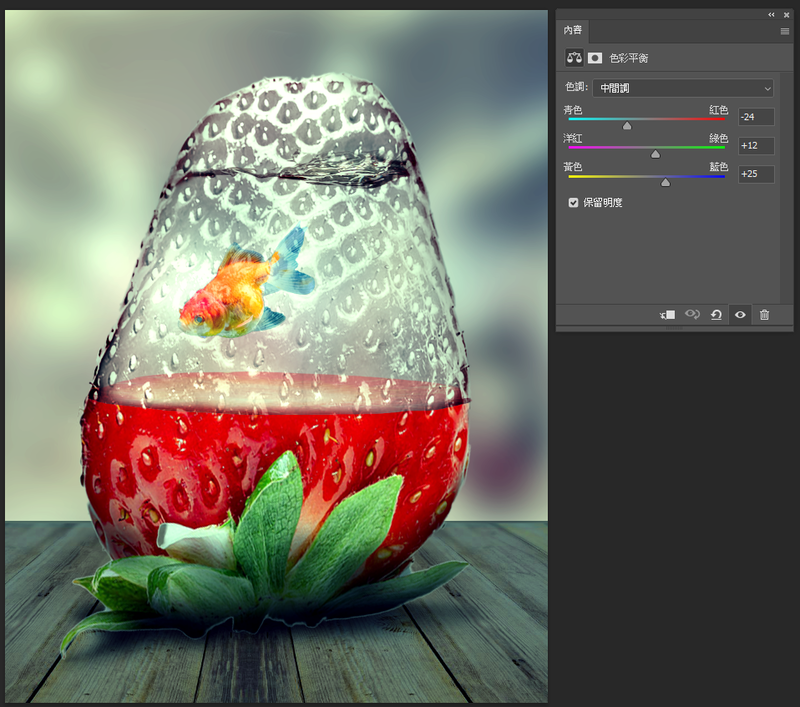800x707 pixels.
Task: Click the cyan-red value field showing -24
Action: pyautogui.click(x=755, y=117)
